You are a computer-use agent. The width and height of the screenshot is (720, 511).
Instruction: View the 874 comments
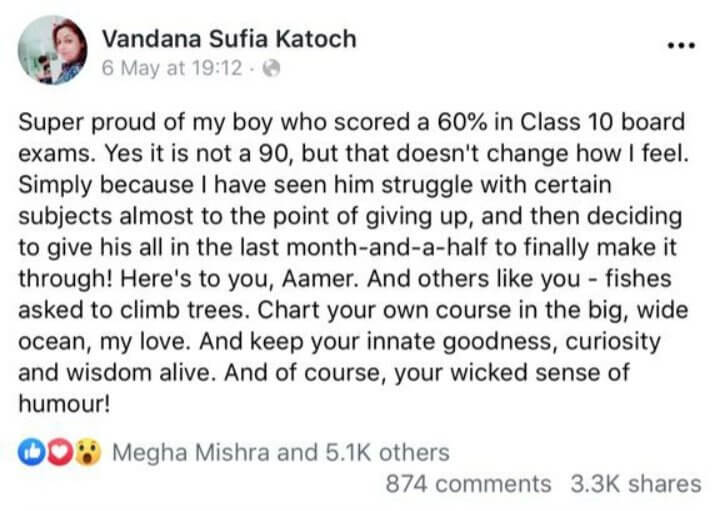click(468, 484)
